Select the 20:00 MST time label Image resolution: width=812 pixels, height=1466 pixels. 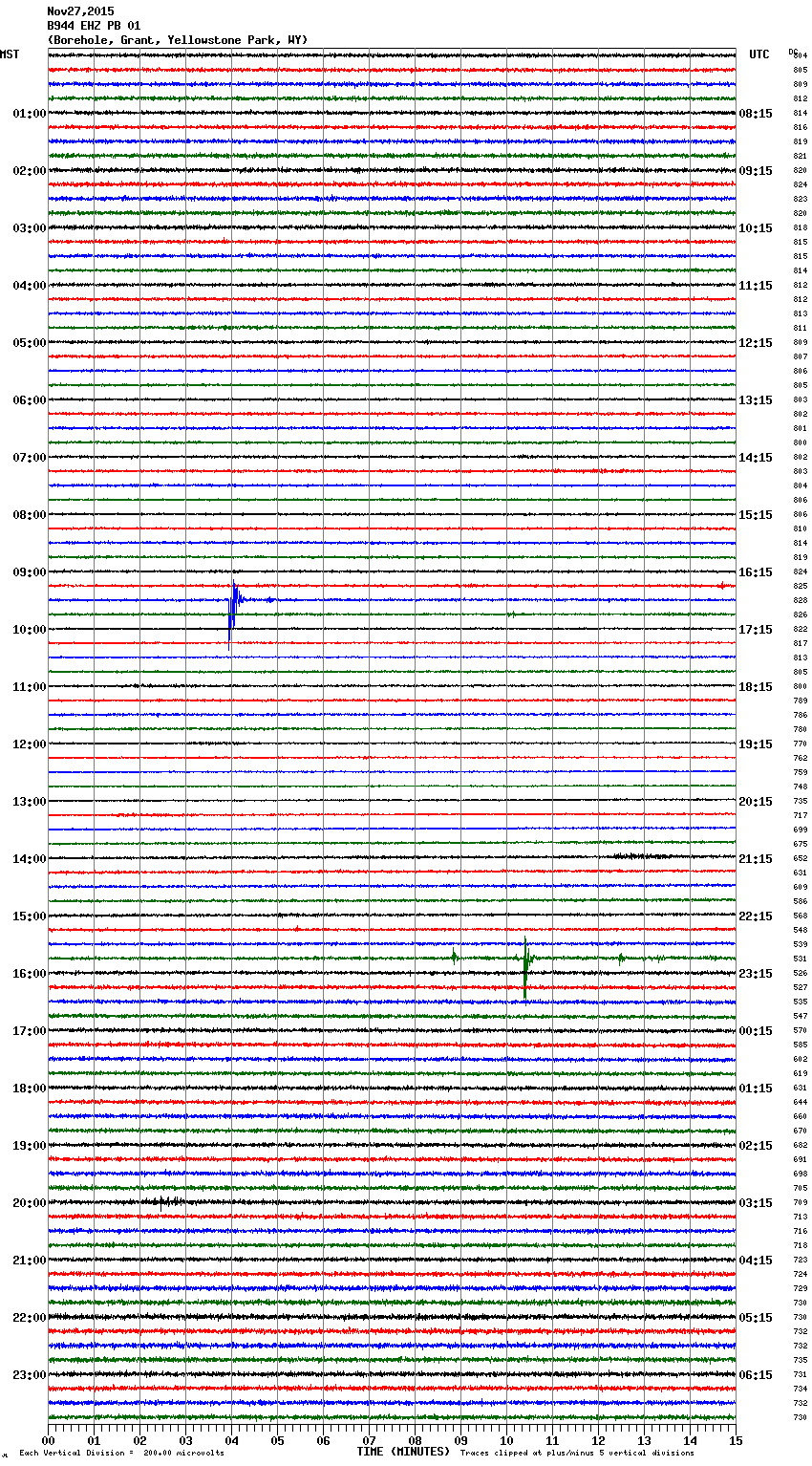30,1203
